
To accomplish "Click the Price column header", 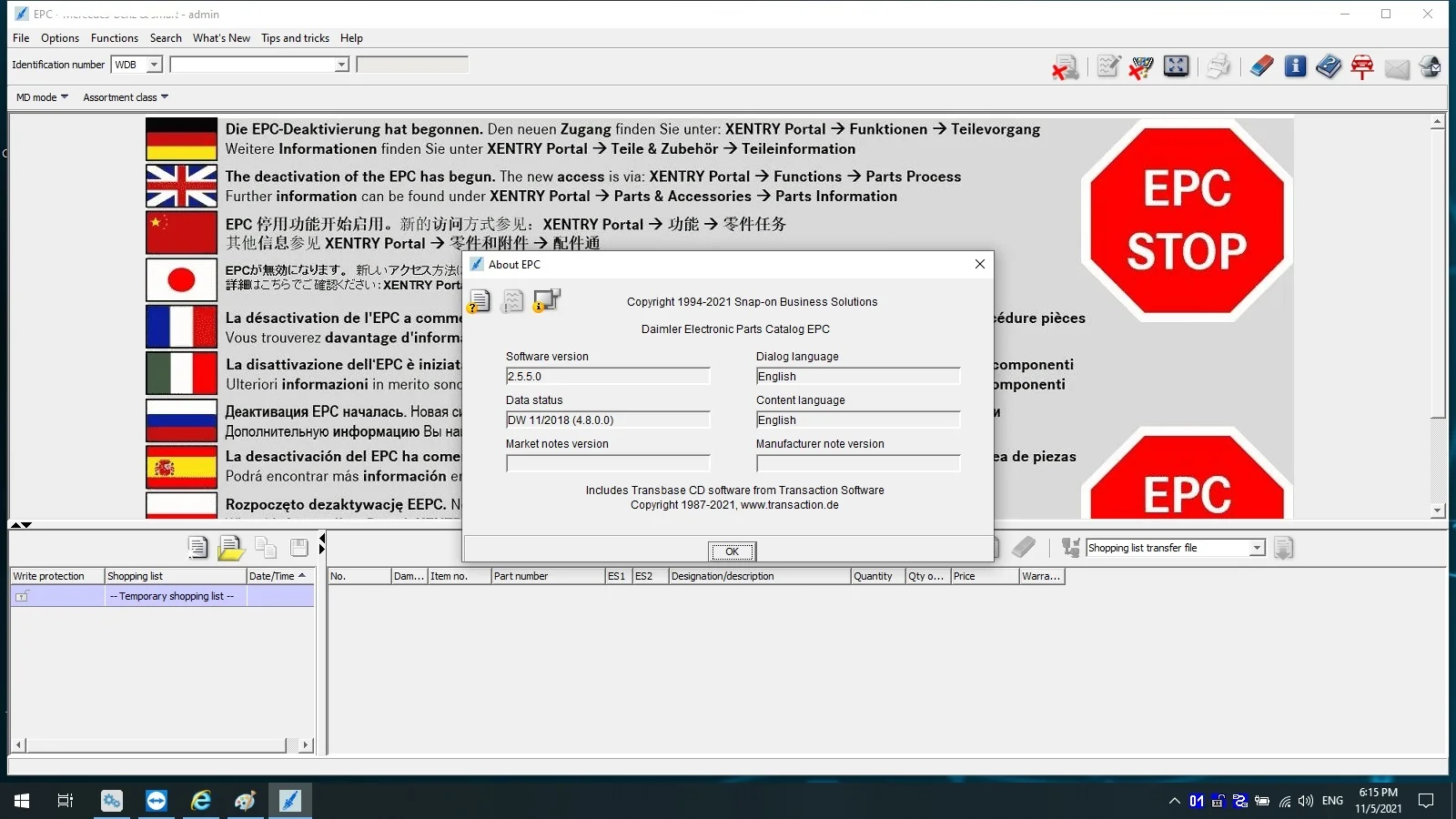I will [x=985, y=576].
